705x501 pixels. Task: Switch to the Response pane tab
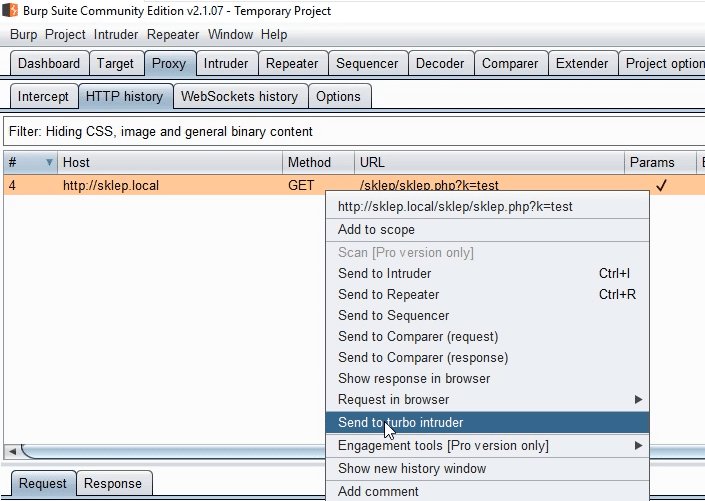click(113, 483)
